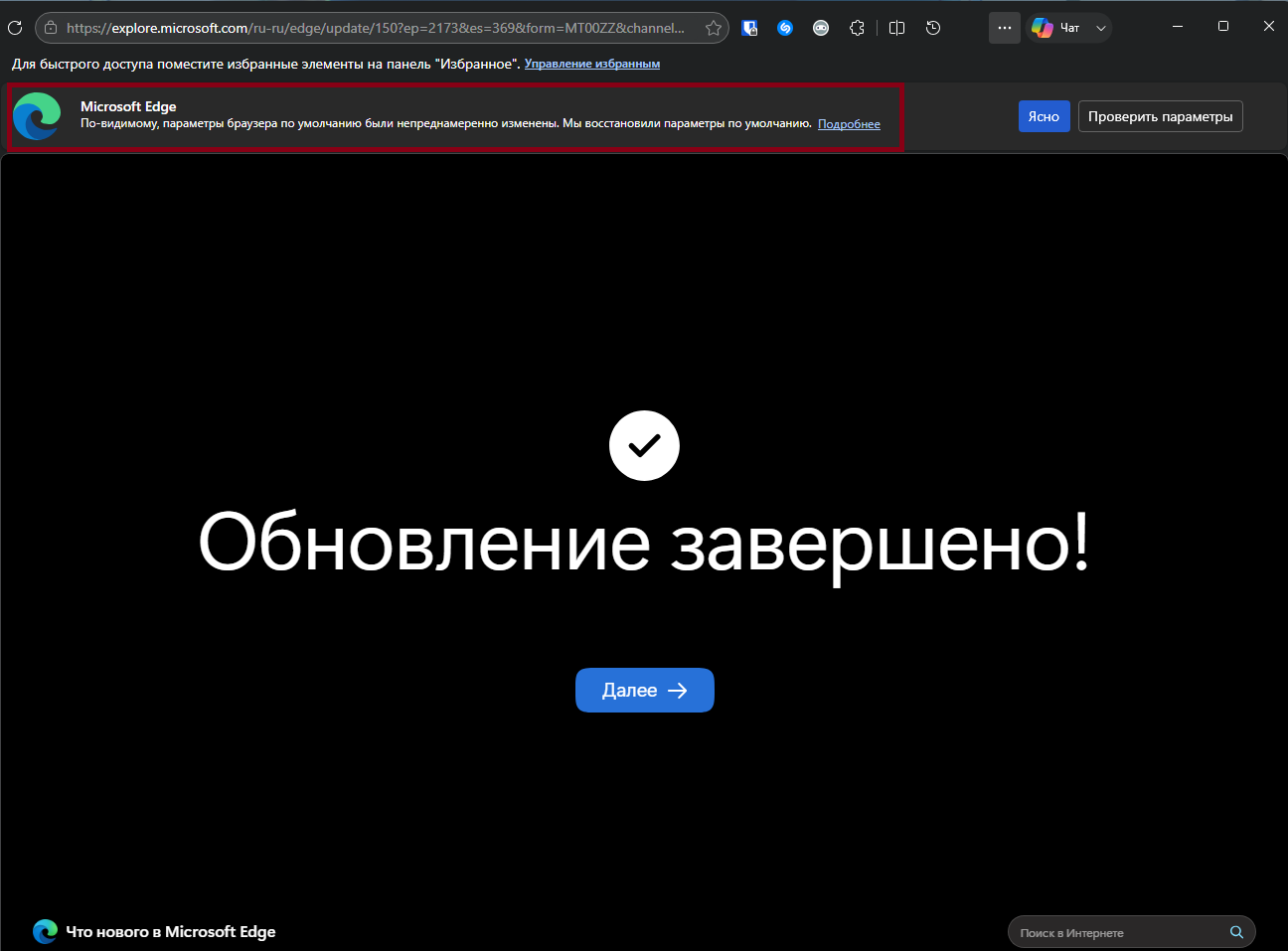
Task: Minimize the Edge browser window
Action: [1178, 26]
